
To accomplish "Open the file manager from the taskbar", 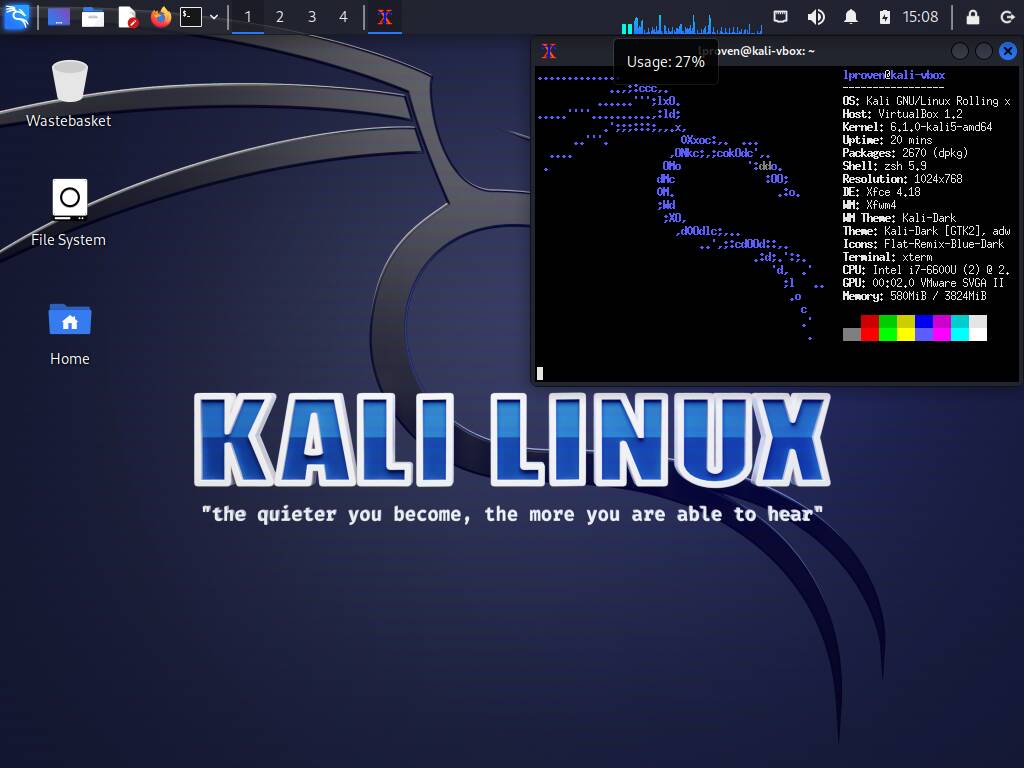I will click(93, 17).
